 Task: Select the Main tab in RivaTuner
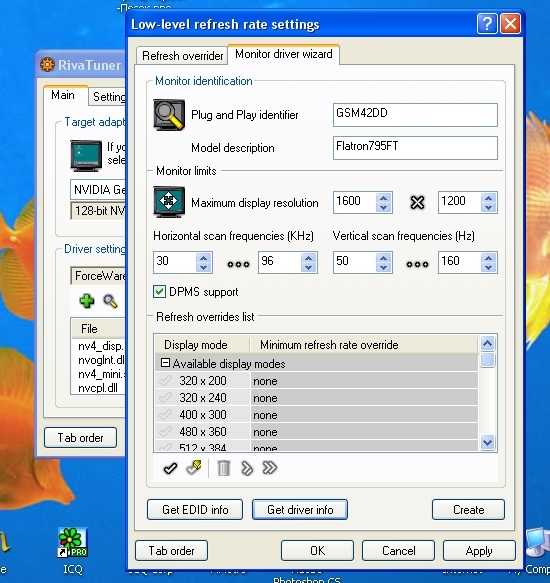coord(66,95)
